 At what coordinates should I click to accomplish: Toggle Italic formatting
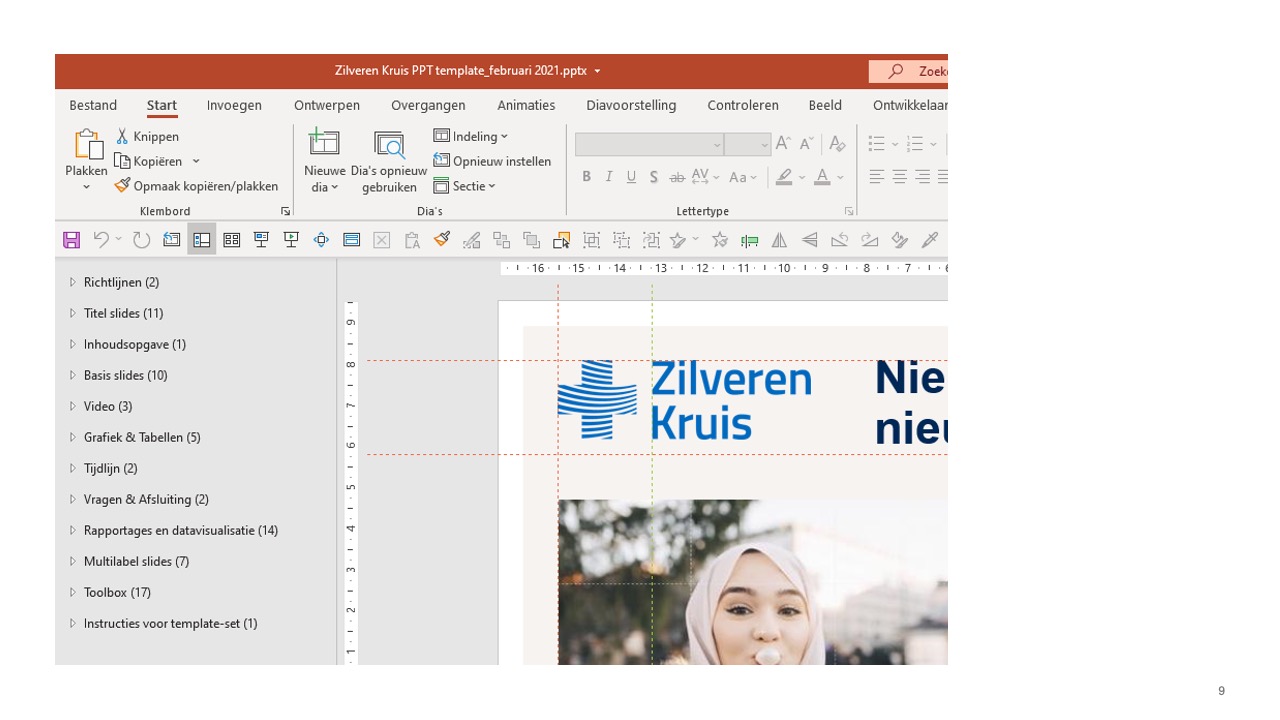pos(608,177)
